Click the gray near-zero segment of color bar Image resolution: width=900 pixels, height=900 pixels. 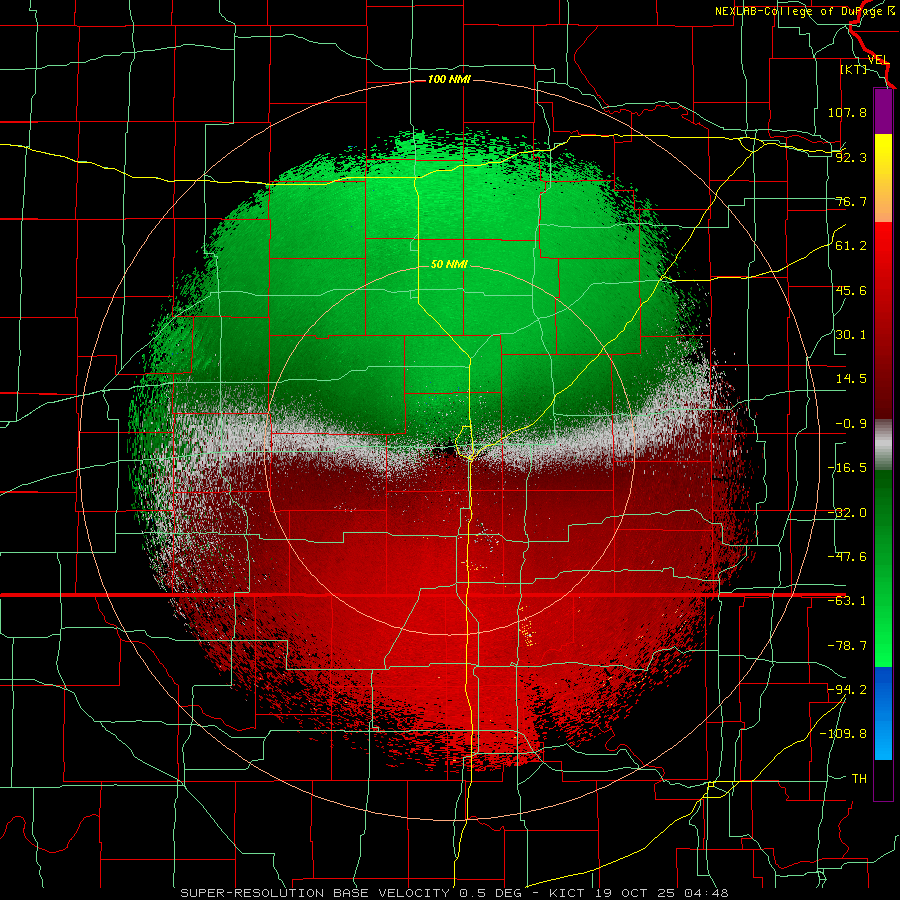coord(883,445)
